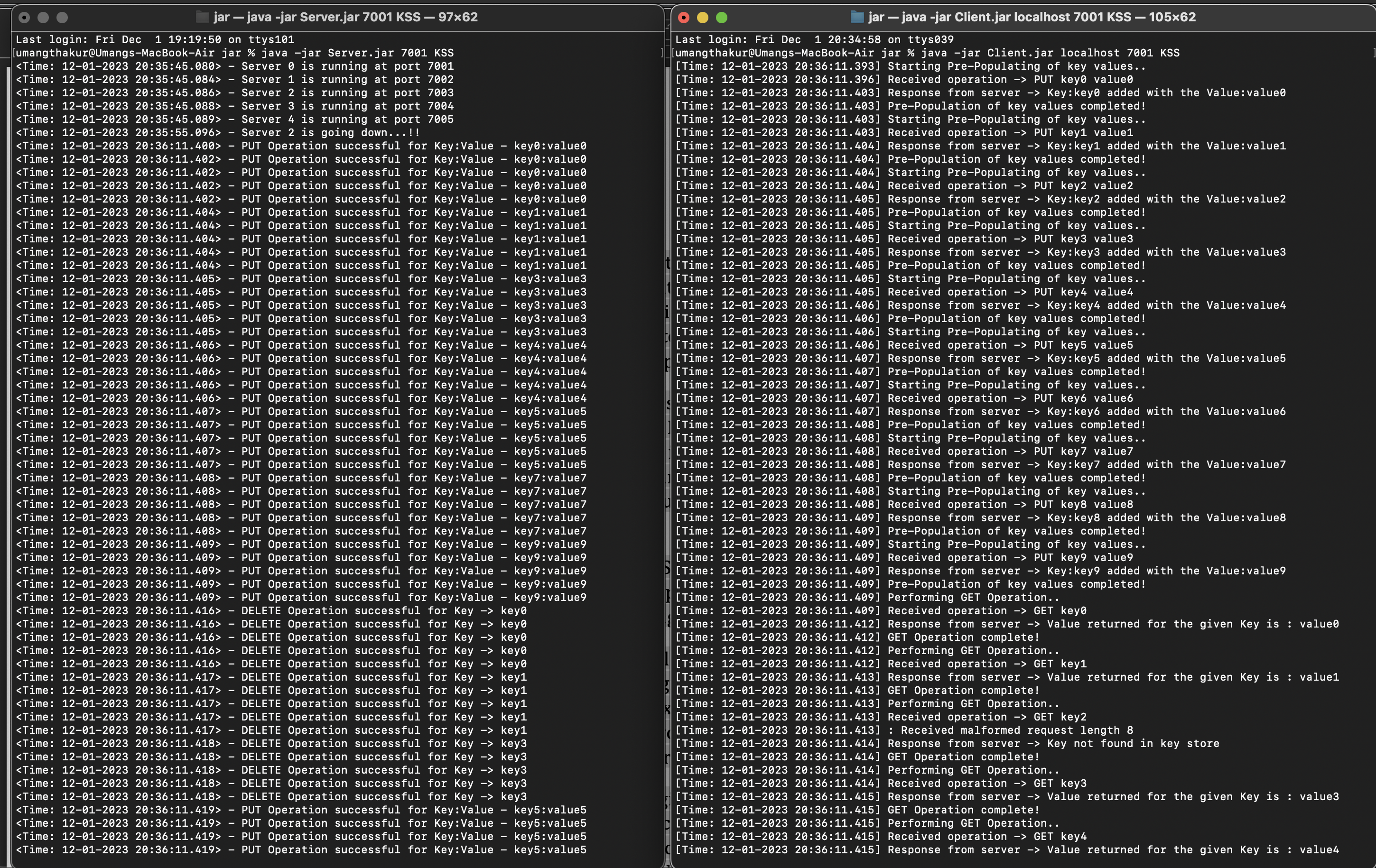The width and height of the screenshot is (1376, 868).
Task: Click 'Received operation -> PUT key1 value1' line
Action: coord(904,132)
